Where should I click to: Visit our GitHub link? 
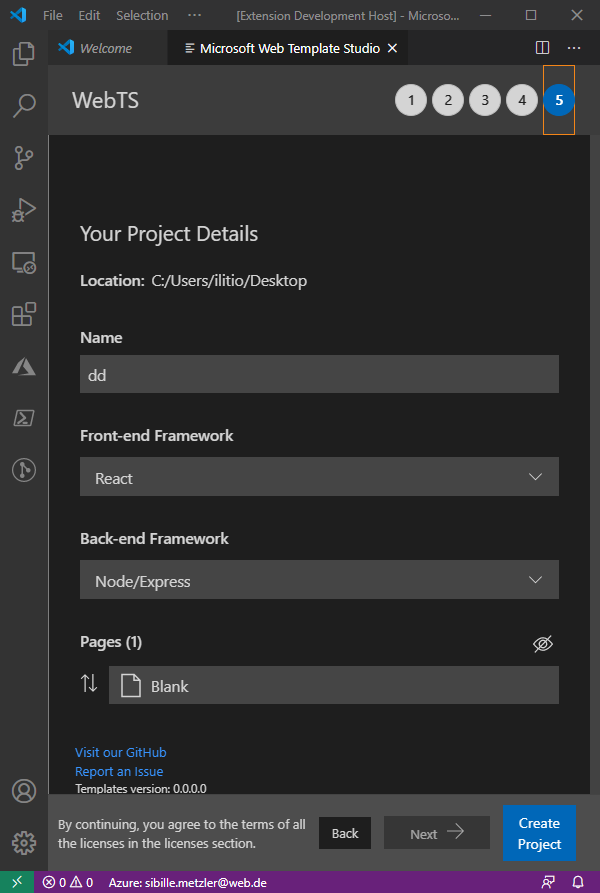pos(120,752)
